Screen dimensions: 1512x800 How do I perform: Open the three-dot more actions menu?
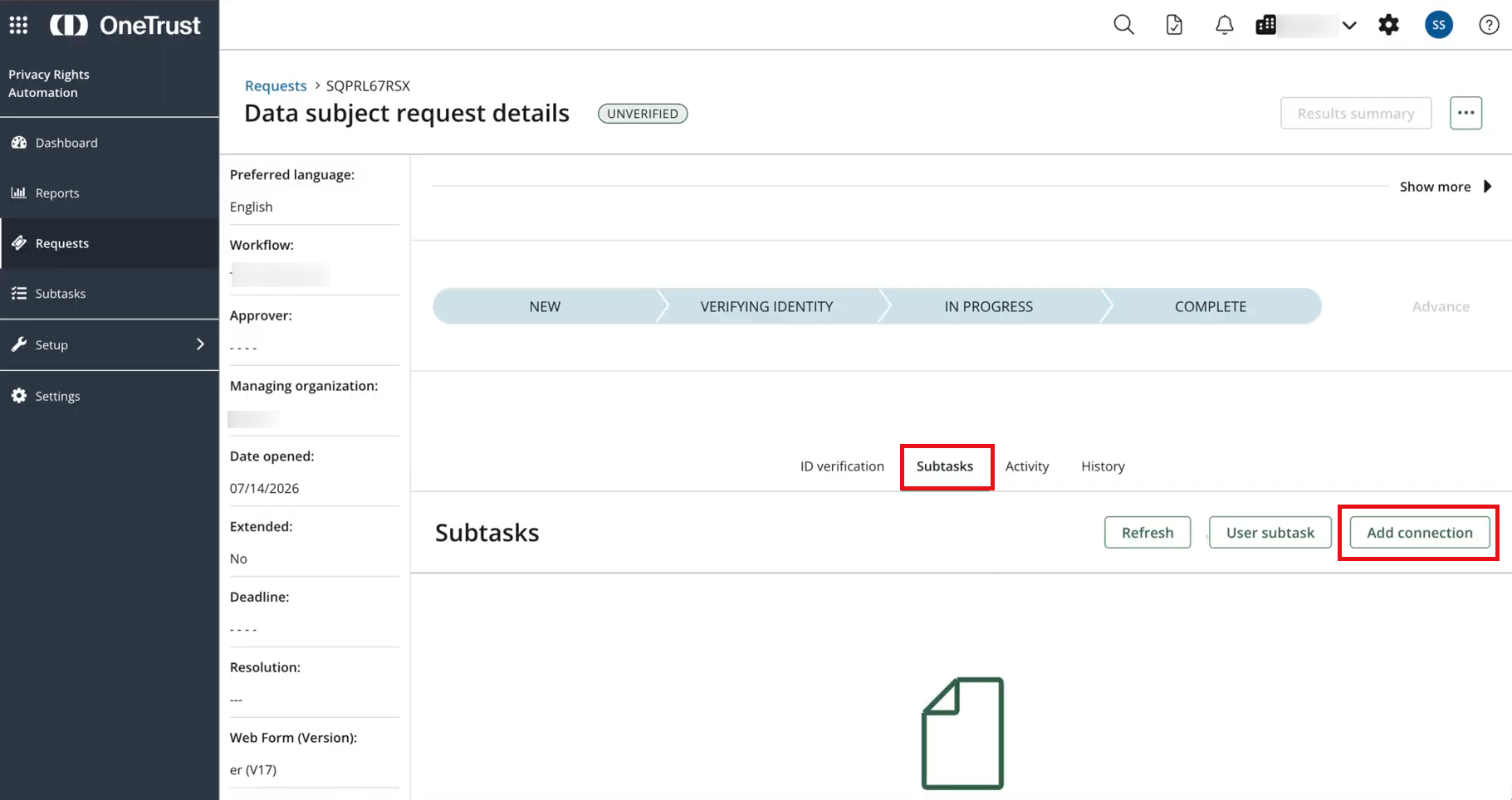(x=1466, y=113)
